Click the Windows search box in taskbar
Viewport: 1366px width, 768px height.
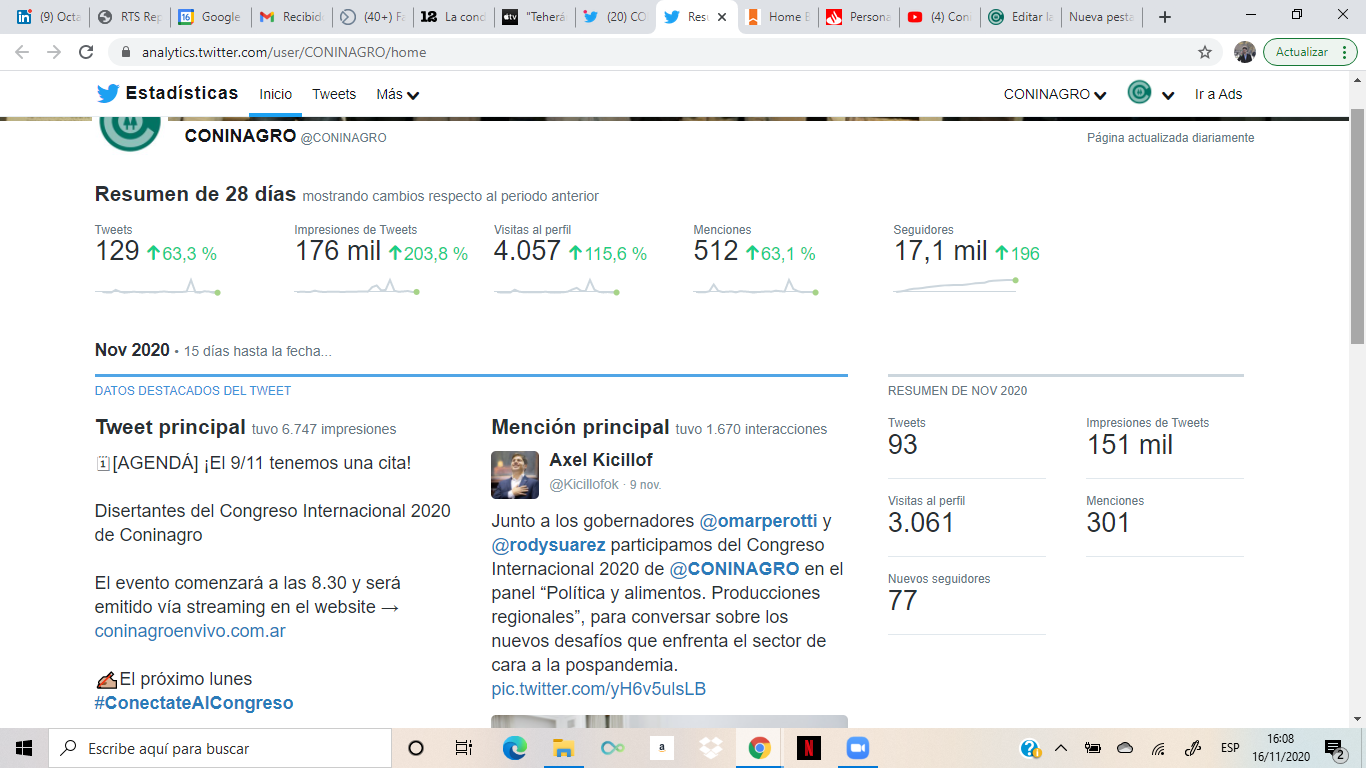[x=220, y=748]
